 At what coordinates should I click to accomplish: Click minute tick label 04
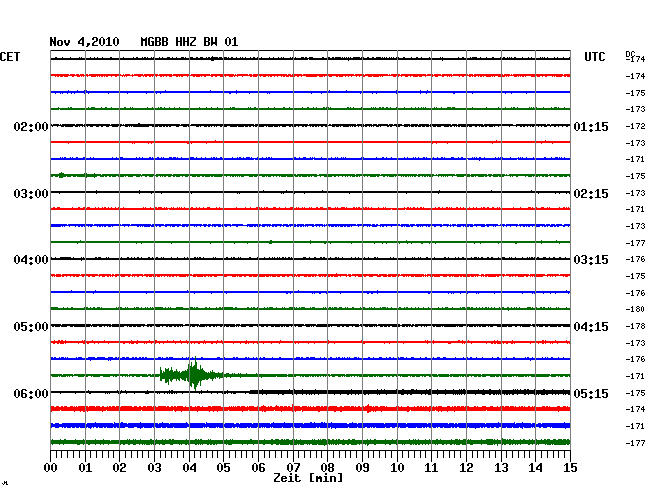click(189, 467)
